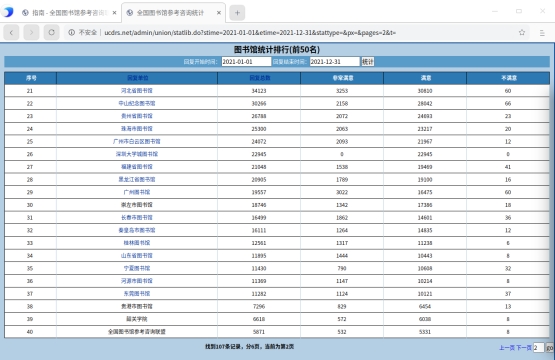Open the 福建省图书馆 link
555x360 pixels.
point(137,167)
